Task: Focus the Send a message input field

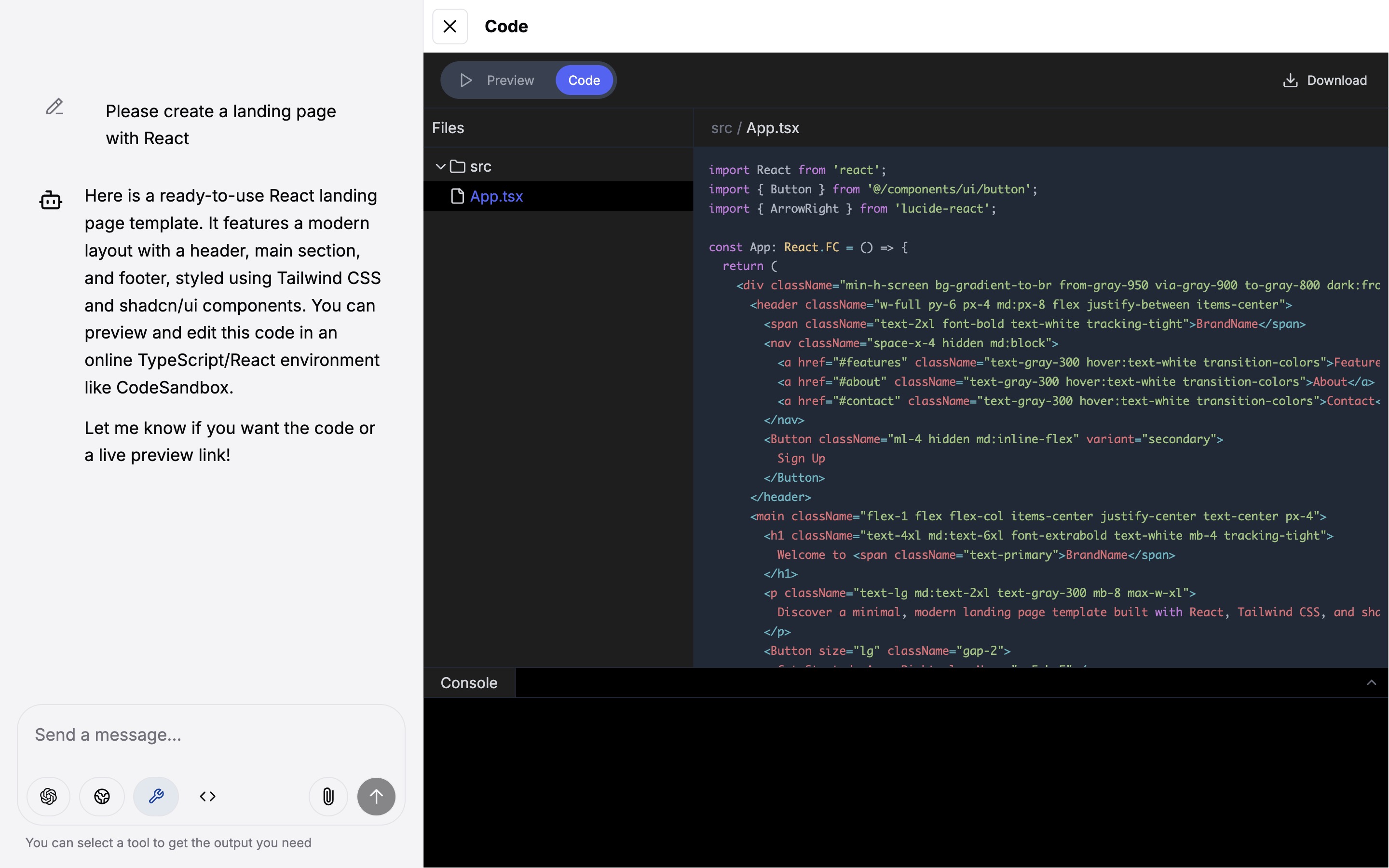Action: (x=211, y=735)
